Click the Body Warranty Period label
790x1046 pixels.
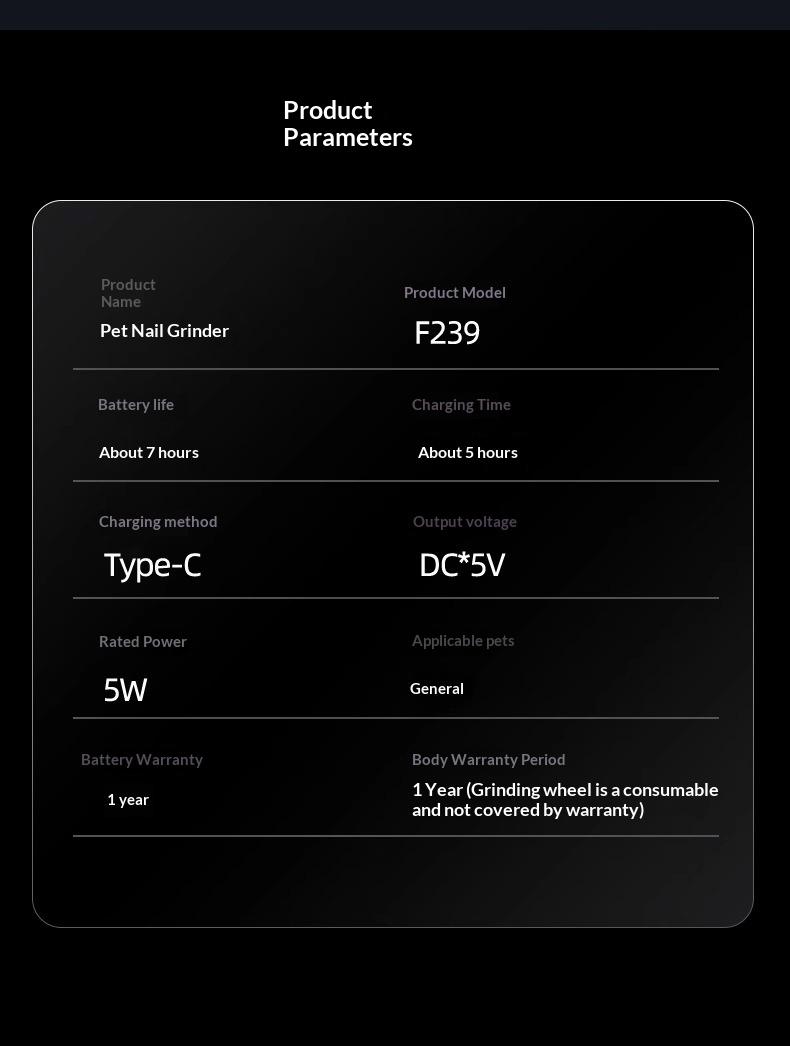(488, 759)
